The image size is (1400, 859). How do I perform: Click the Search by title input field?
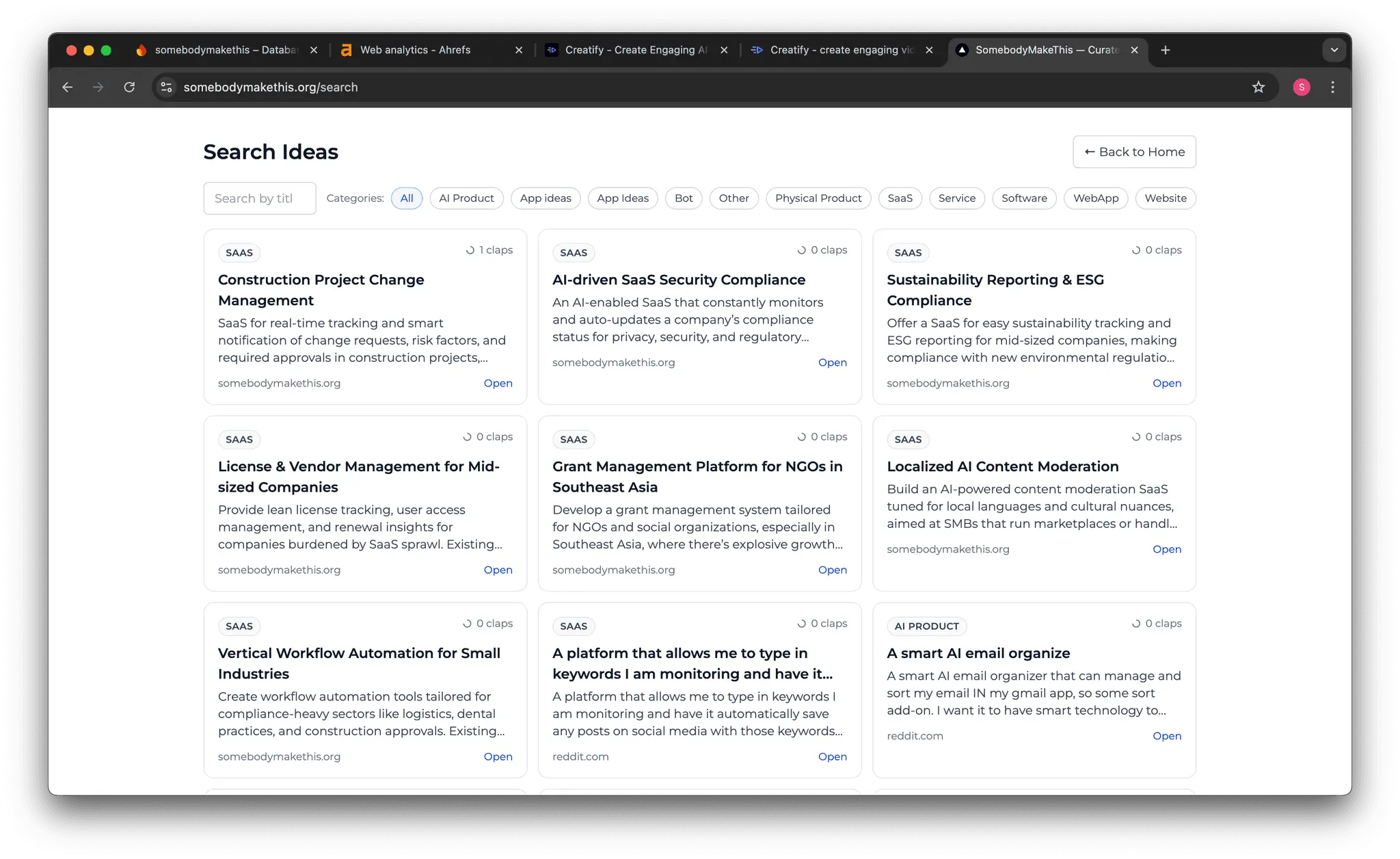[x=260, y=198]
